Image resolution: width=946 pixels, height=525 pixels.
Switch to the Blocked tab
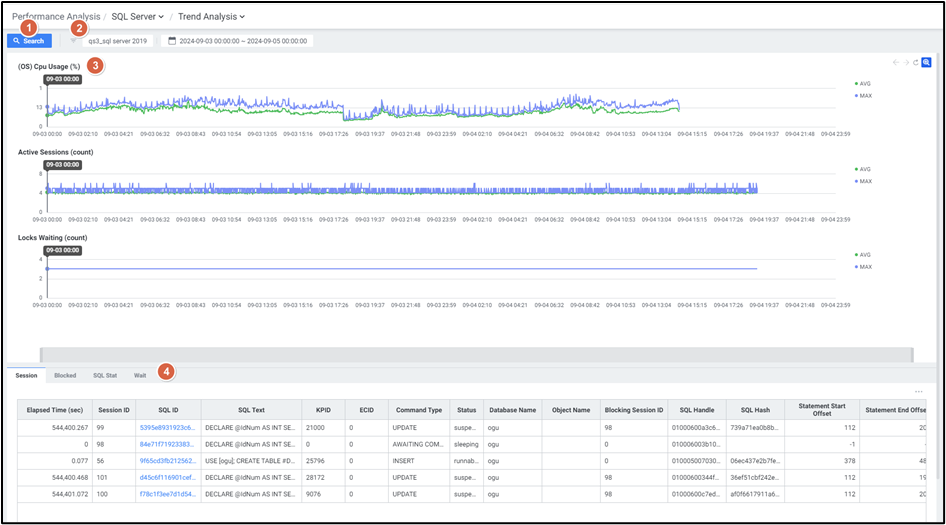(x=65, y=375)
